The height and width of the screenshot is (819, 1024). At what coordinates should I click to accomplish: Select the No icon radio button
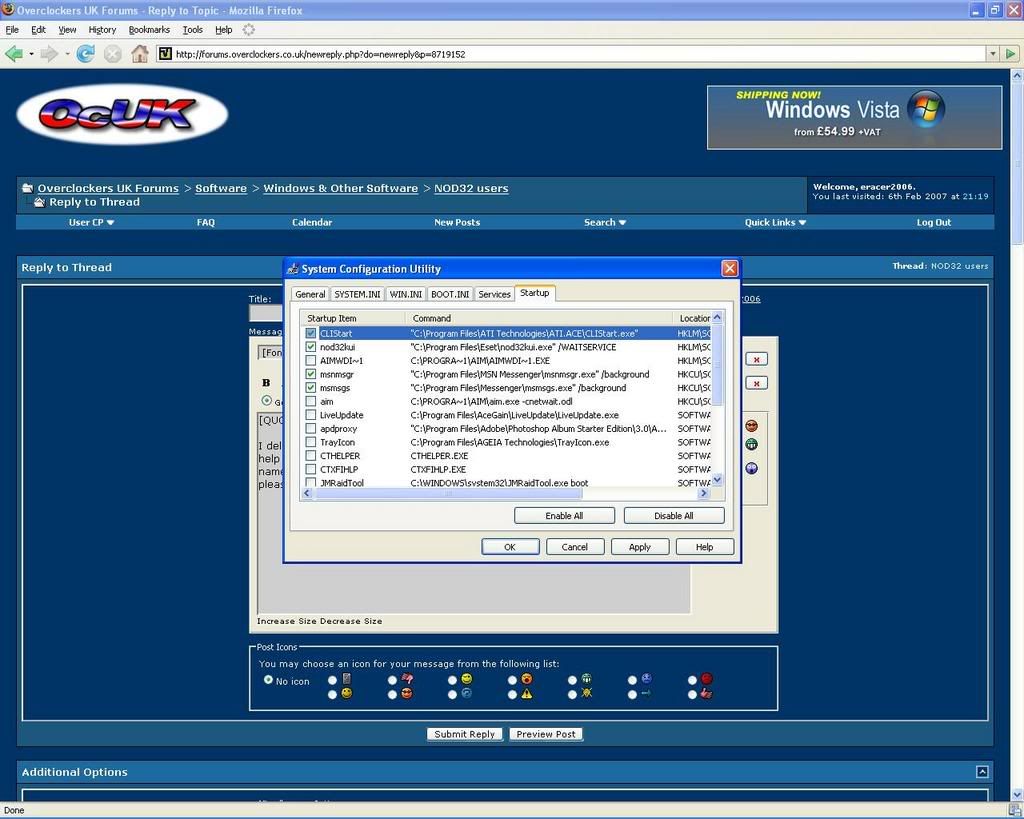[268, 680]
